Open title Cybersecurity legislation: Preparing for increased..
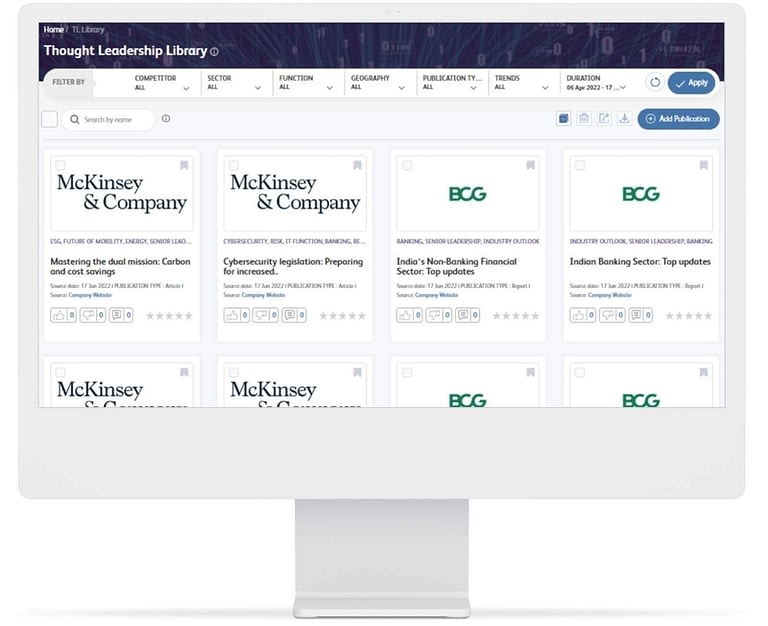The width and height of the screenshot is (768, 626). pos(293,266)
